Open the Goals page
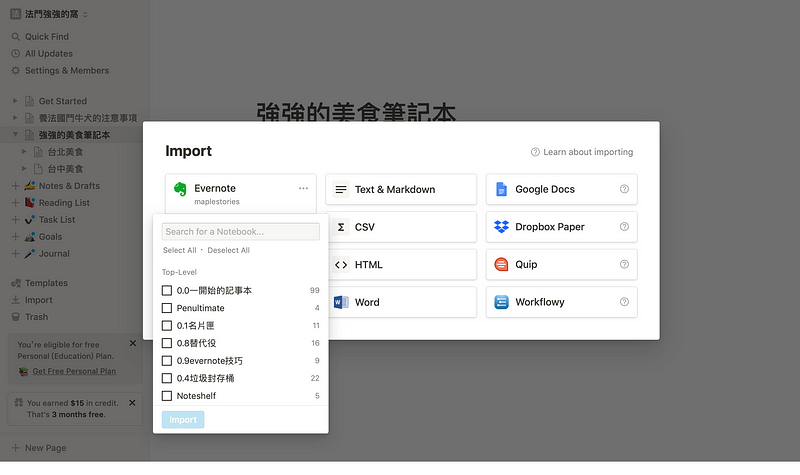The width and height of the screenshot is (800, 475). (x=51, y=237)
